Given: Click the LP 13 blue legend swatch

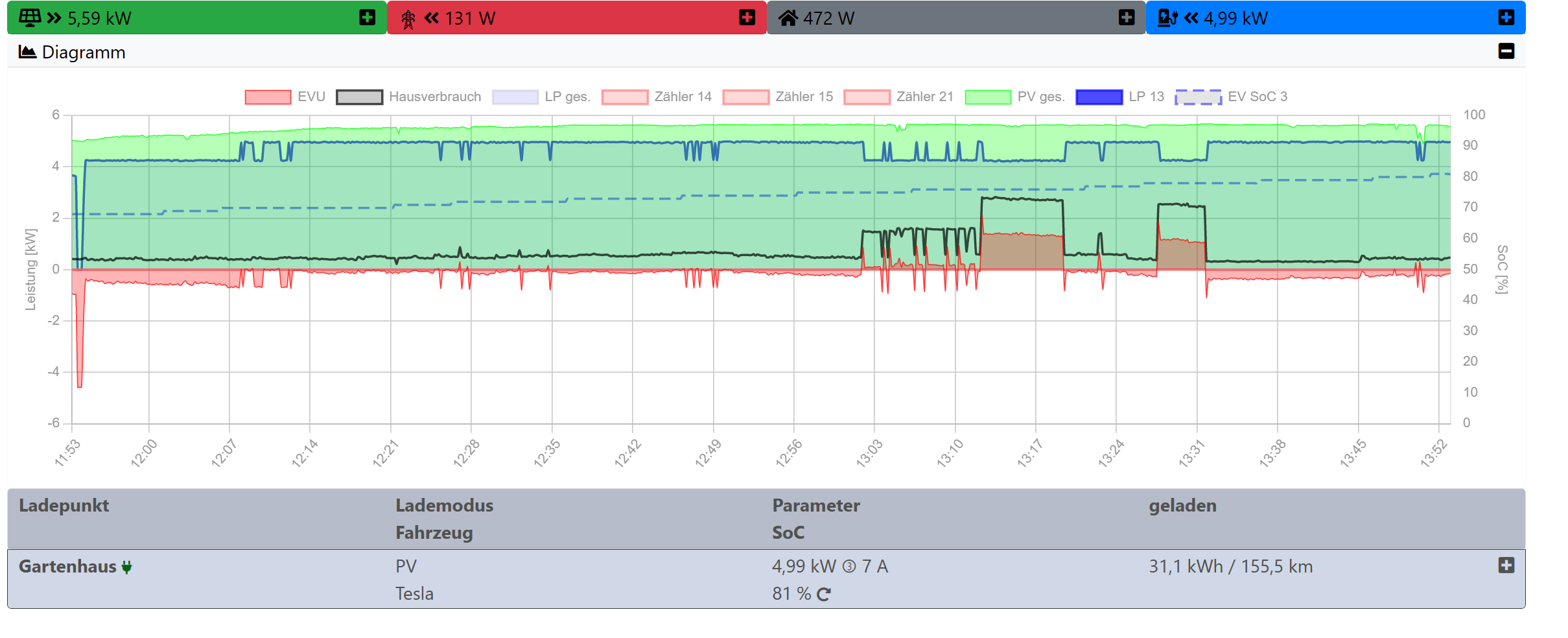Looking at the screenshot, I should 1099,97.
